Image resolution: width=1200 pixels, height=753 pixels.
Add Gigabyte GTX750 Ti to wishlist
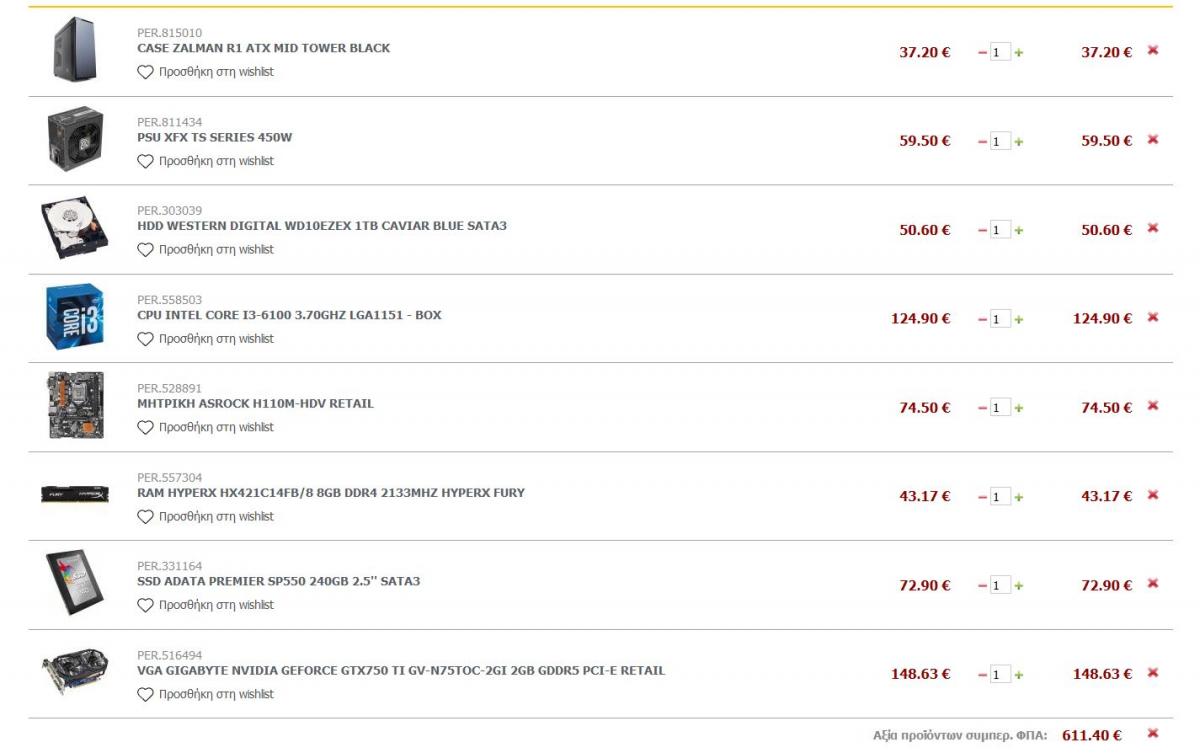tap(205, 694)
